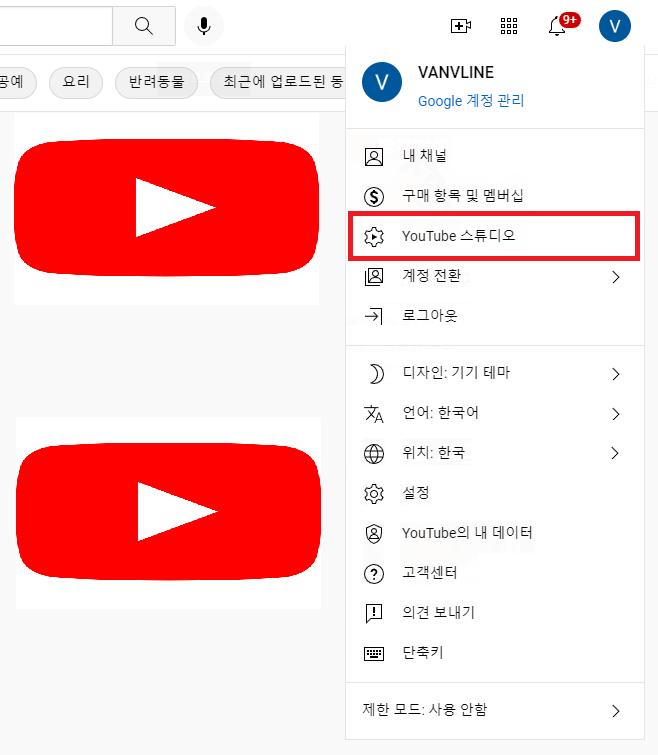
Task: Click the search magnifier button
Action: click(x=144, y=26)
